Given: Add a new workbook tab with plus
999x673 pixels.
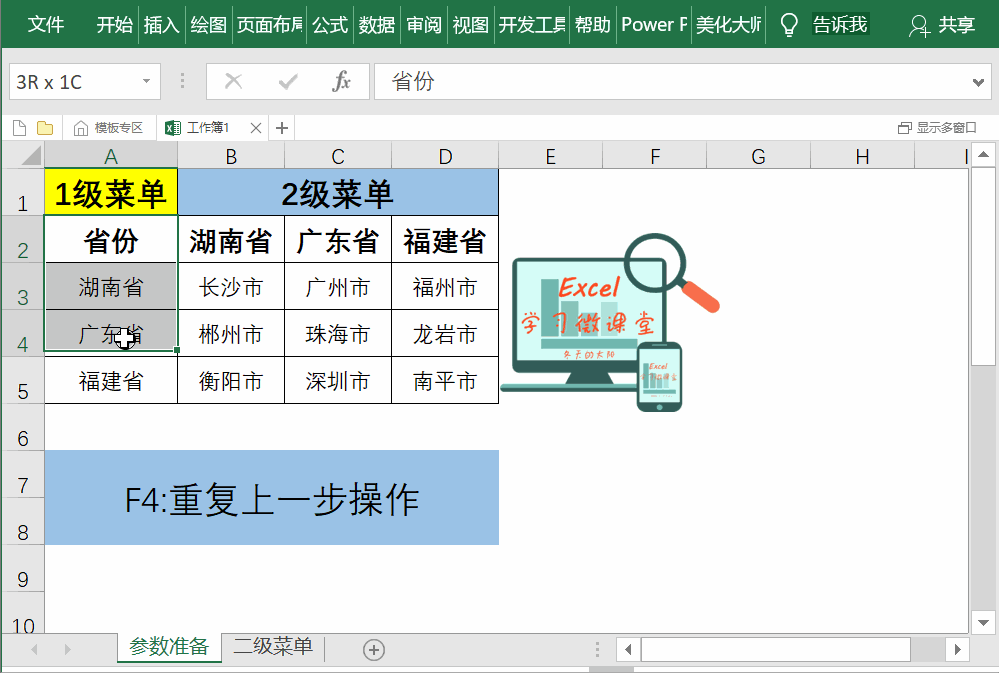Looking at the screenshot, I should [x=282, y=128].
